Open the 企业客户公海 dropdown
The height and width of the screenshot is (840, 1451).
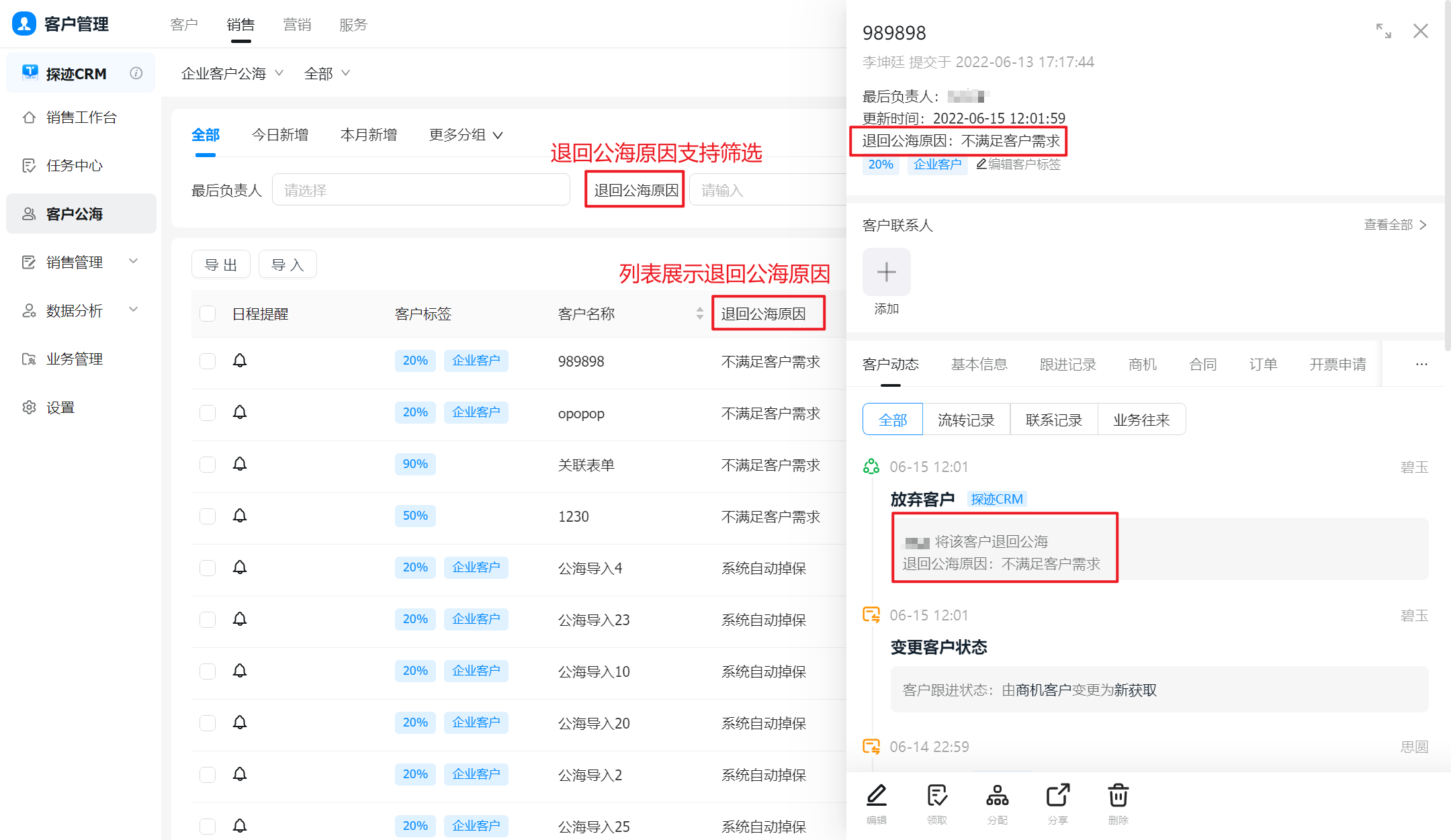[x=232, y=73]
